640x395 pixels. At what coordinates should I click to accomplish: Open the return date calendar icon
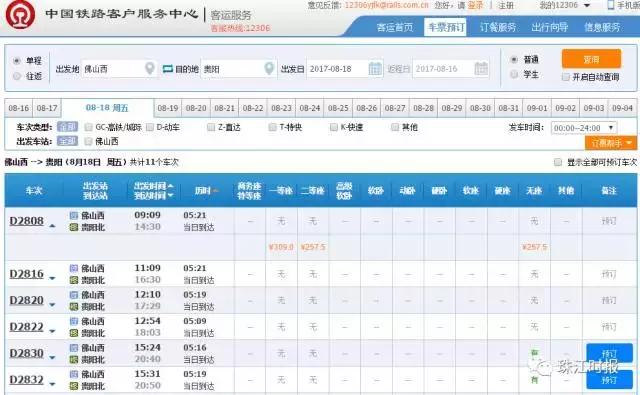coord(481,69)
